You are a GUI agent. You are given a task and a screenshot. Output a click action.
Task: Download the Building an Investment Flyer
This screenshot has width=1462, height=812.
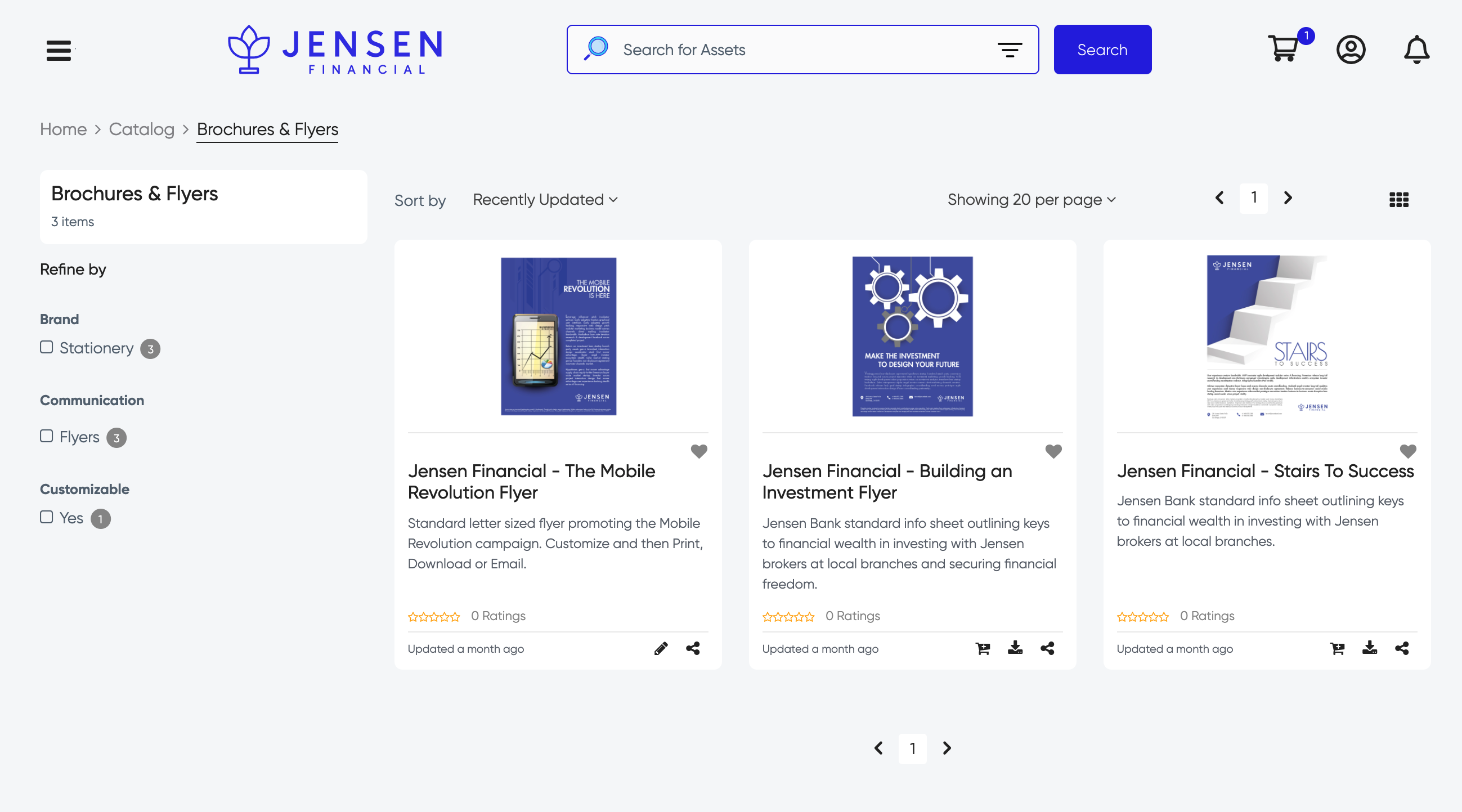click(1015, 648)
